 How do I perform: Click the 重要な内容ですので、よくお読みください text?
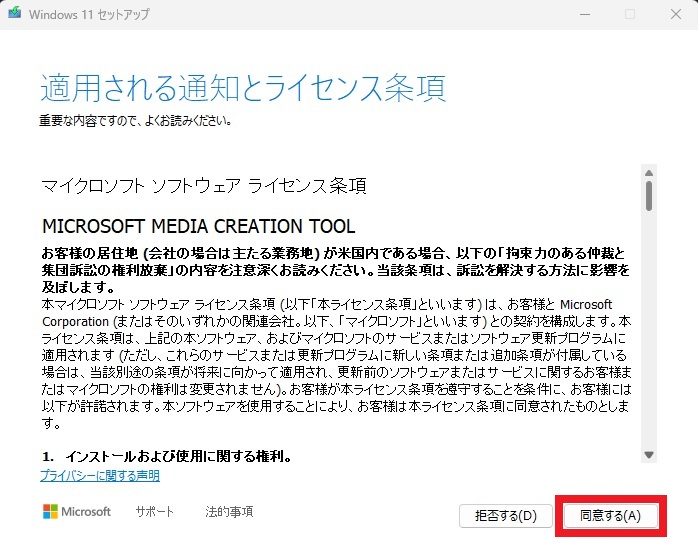click(135, 121)
